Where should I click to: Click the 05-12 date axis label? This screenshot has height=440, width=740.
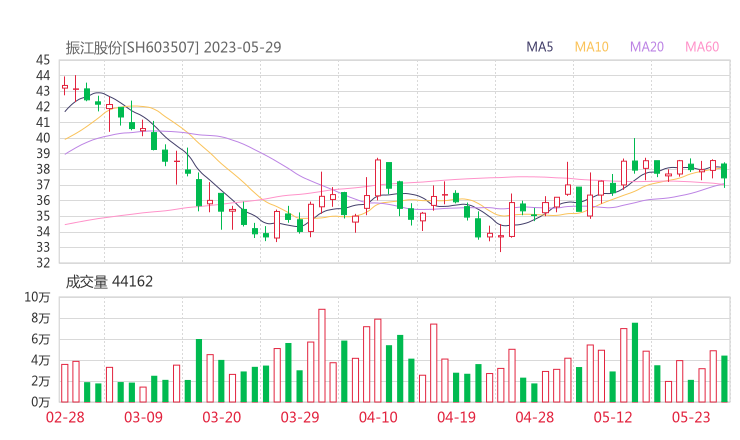[613, 417]
